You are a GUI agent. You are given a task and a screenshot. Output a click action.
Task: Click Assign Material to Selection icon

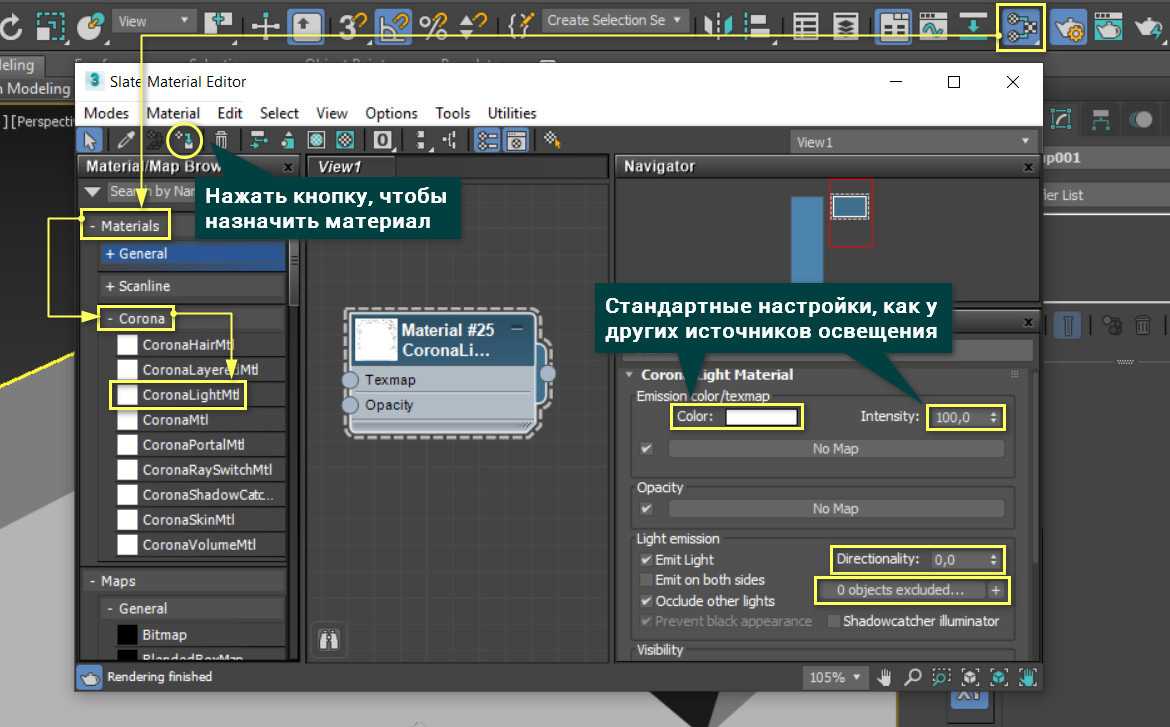[x=184, y=140]
